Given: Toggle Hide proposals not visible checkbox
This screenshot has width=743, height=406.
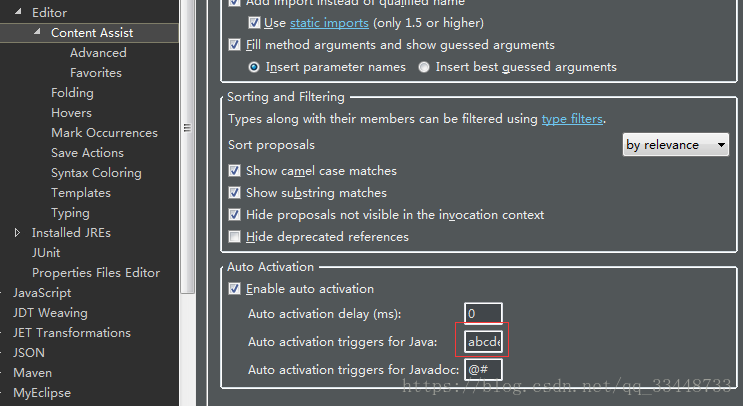Looking at the screenshot, I should click(x=235, y=215).
